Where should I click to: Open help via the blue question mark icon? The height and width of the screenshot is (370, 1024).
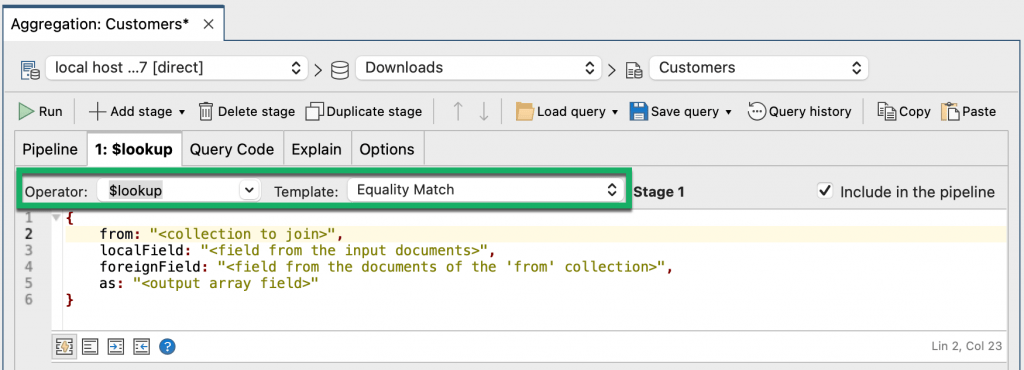167,347
